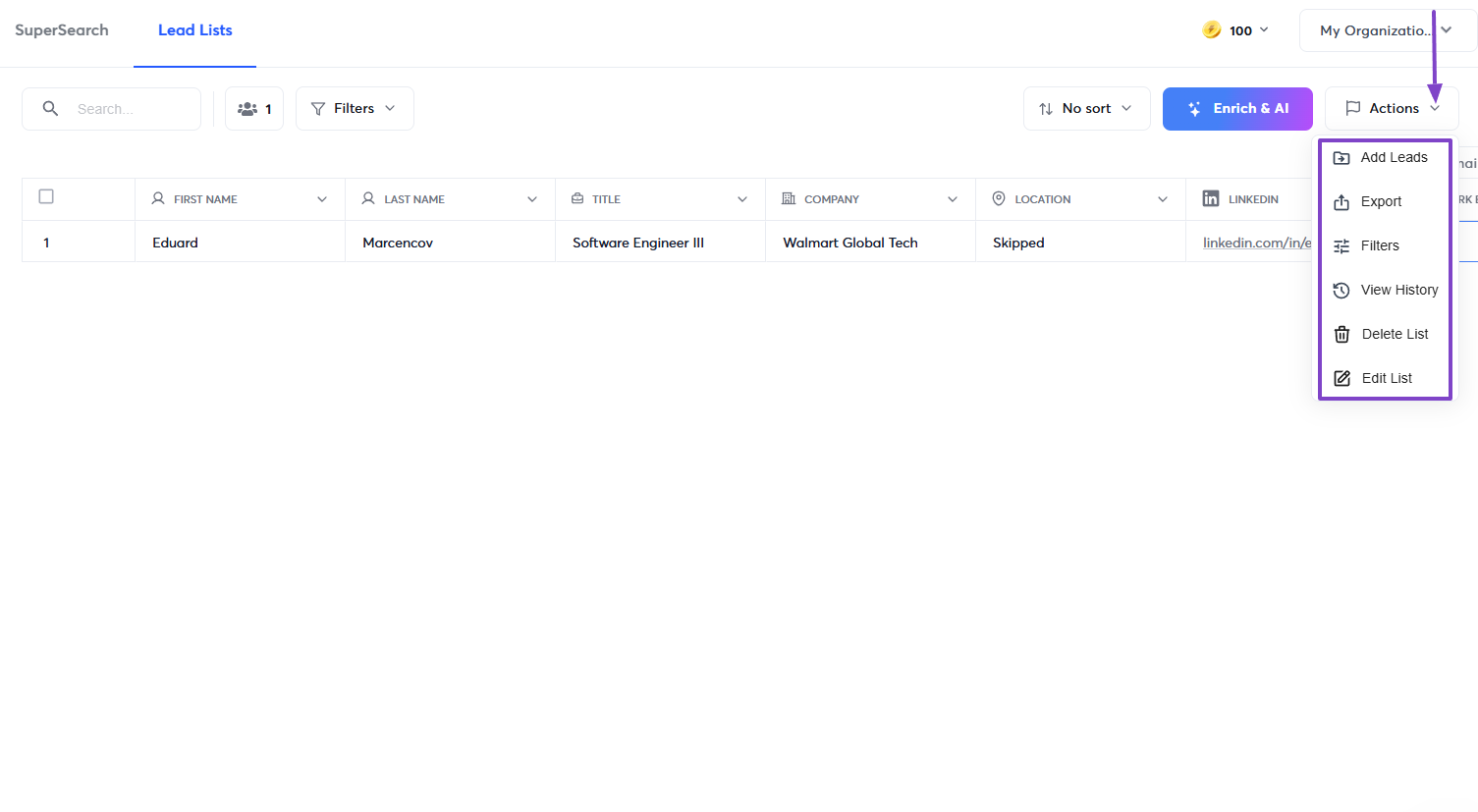Click the Edit List pencil icon
The width and height of the screenshot is (1478, 812).
click(x=1341, y=379)
